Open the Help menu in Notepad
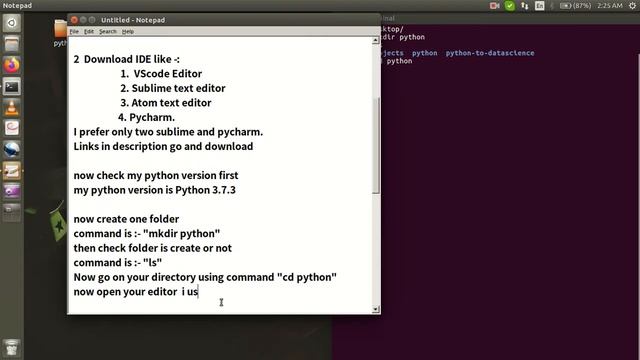 (x=128, y=31)
